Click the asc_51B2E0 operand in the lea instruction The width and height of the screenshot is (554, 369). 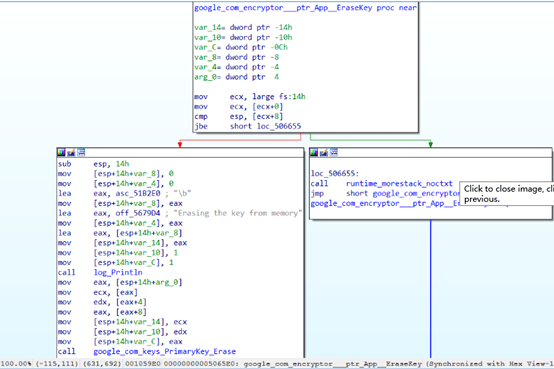coord(138,193)
